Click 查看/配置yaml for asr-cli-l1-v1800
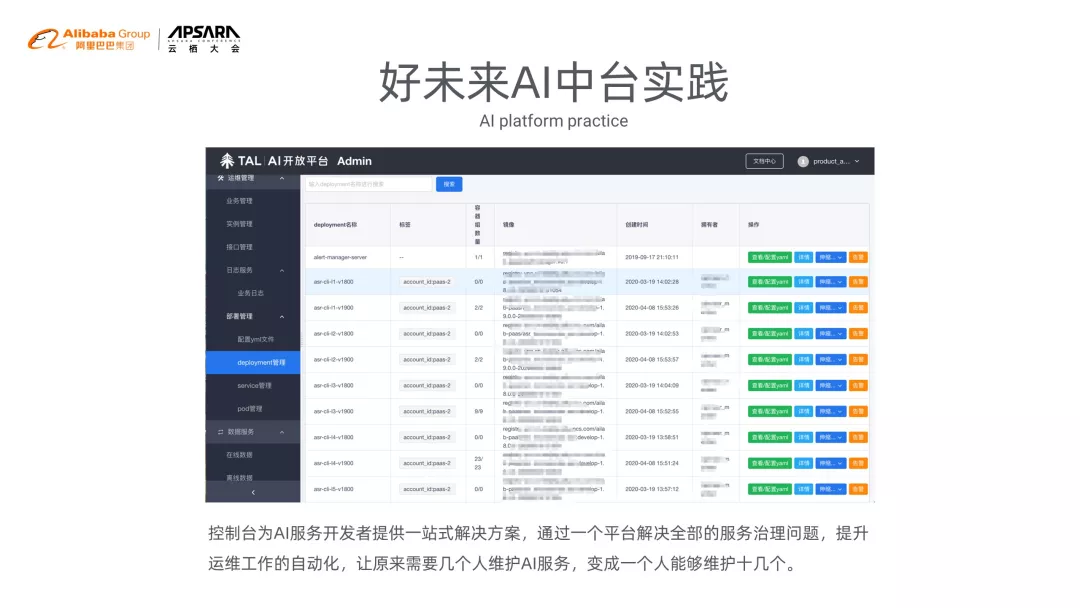The width and height of the screenshot is (1080, 608). [x=769, y=282]
